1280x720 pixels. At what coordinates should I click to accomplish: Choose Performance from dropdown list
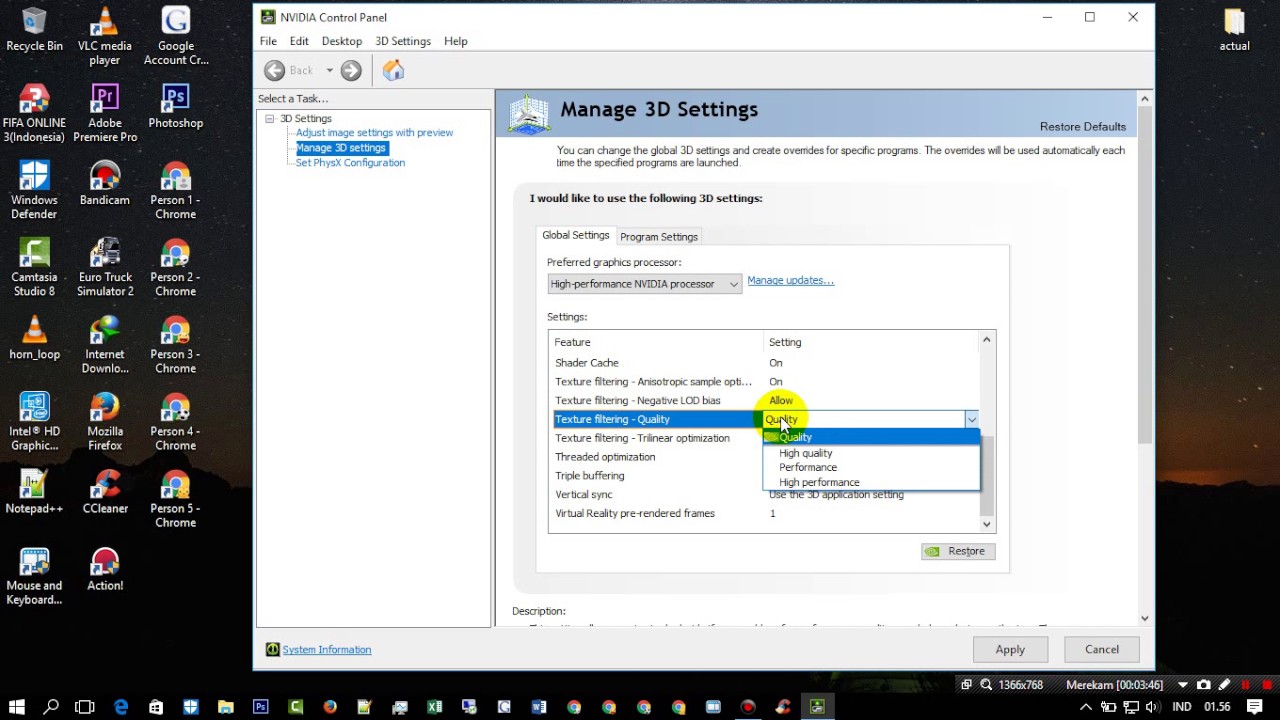[x=808, y=467]
